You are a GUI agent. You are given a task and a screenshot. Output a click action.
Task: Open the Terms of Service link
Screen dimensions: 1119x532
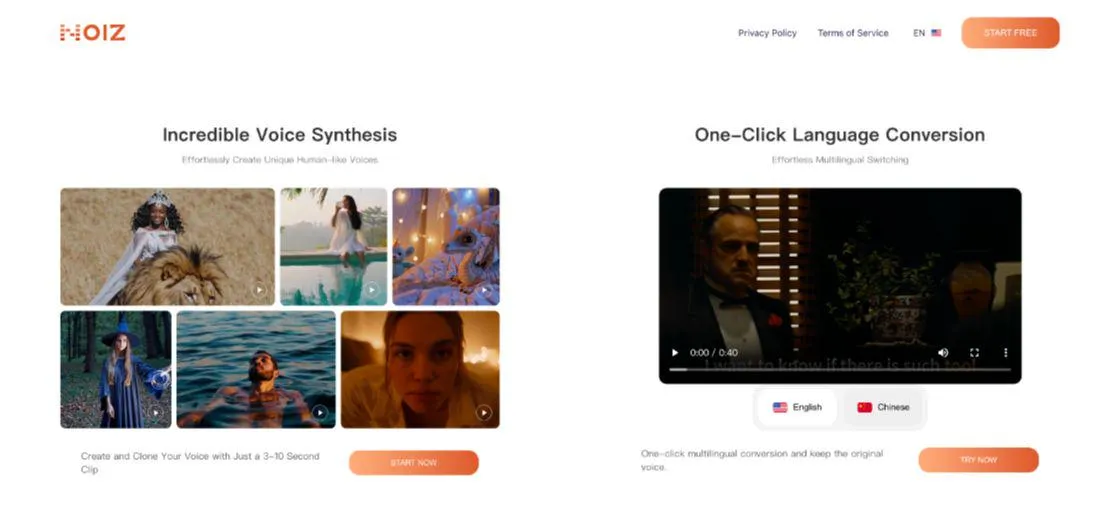853,33
